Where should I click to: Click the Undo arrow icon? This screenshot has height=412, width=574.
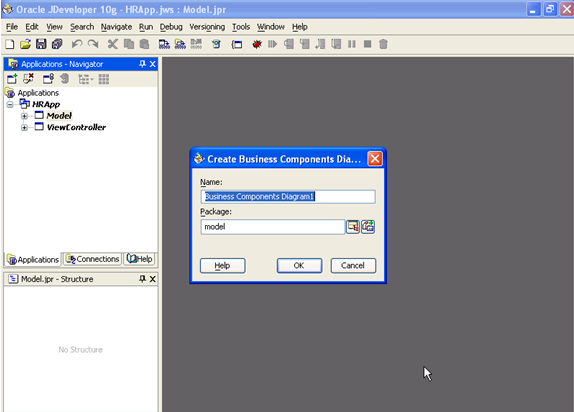pos(77,44)
